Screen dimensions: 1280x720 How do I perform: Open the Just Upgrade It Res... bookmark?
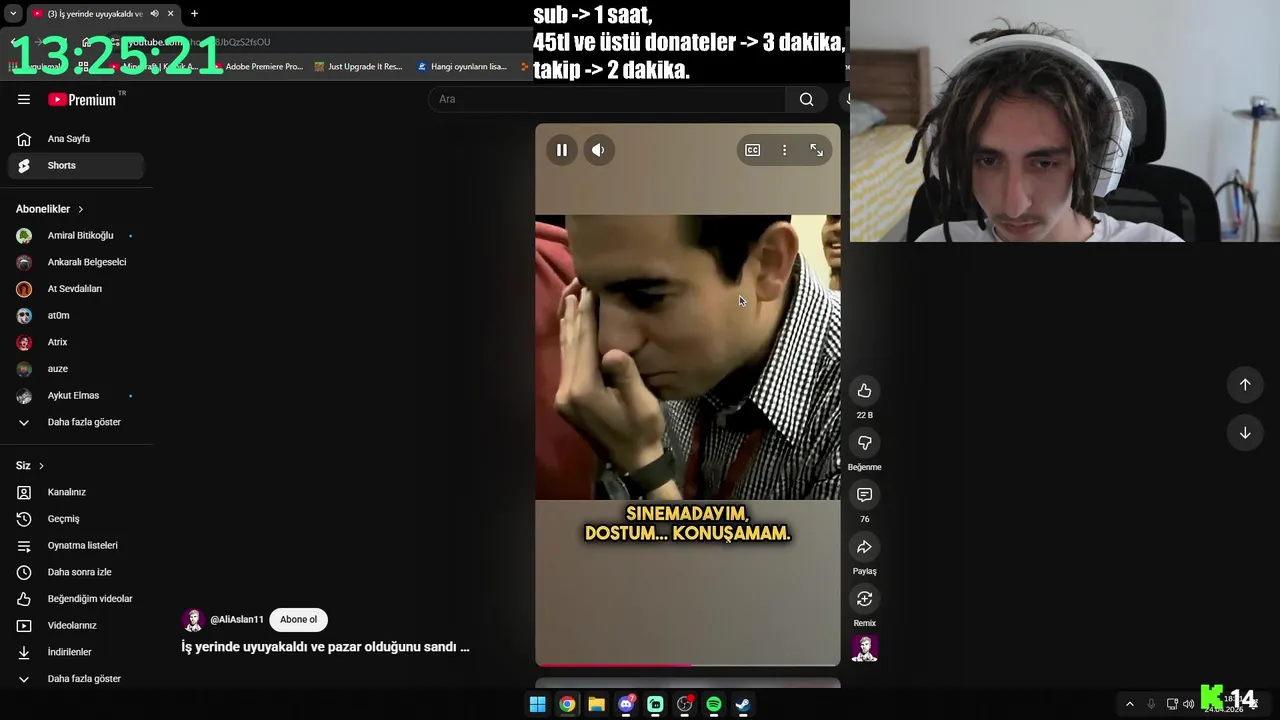point(358,67)
